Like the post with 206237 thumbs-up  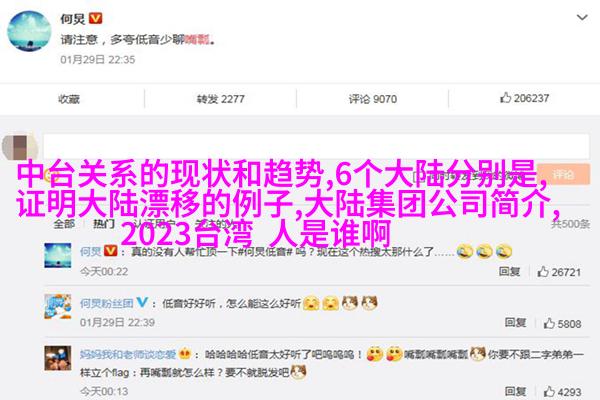pyautogui.click(x=525, y=98)
